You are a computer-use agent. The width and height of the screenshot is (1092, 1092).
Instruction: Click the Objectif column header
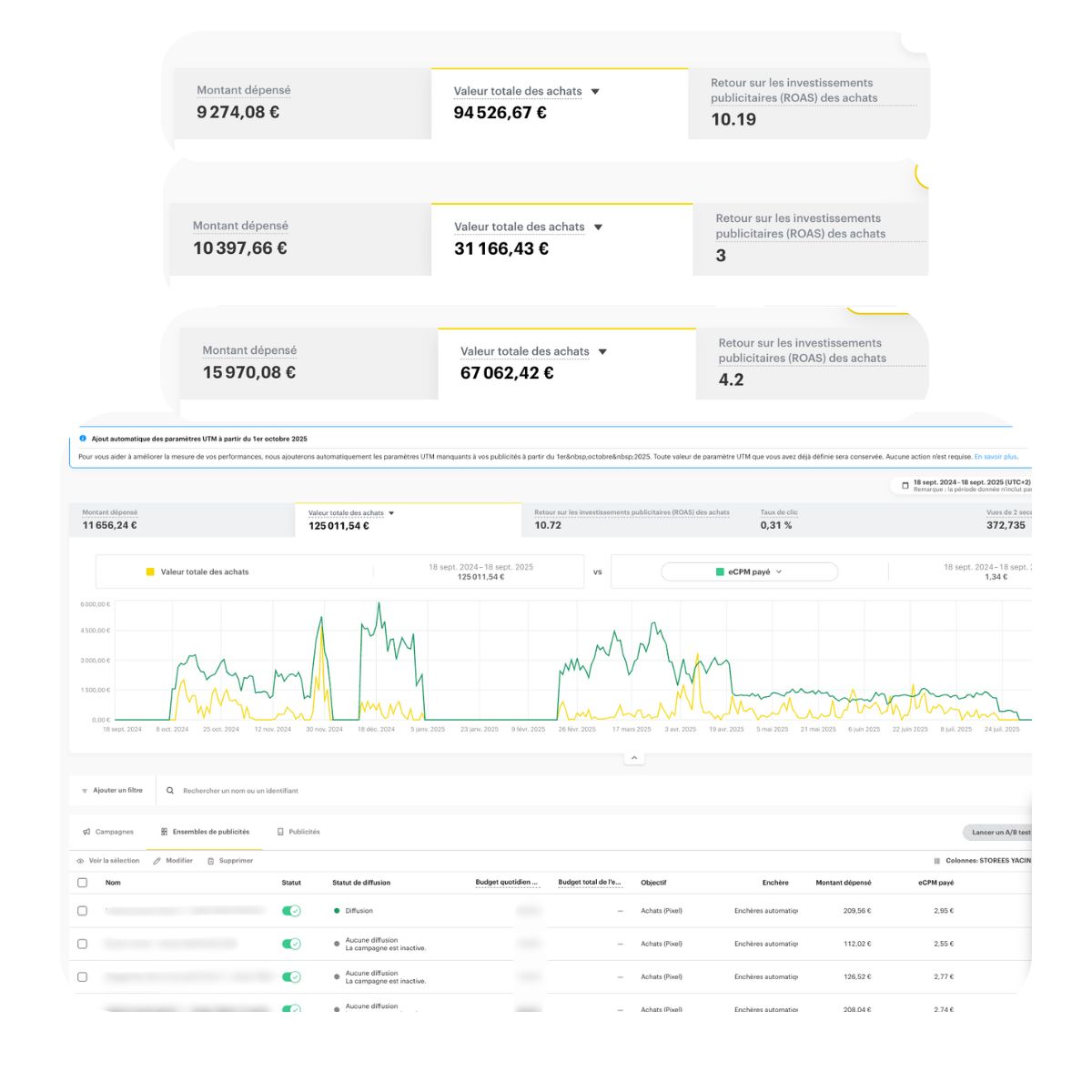(653, 883)
